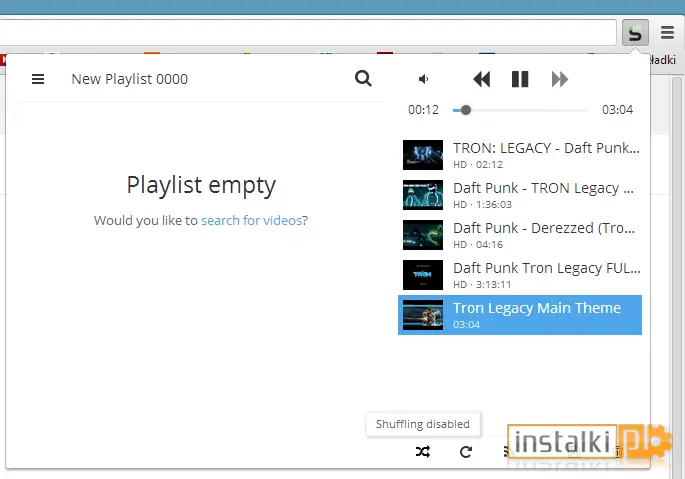Image resolution: width=685 pixels, height=479 pixels.
Task: Click the Streamus extension icon in toolbar
Action: click(635, 33)
